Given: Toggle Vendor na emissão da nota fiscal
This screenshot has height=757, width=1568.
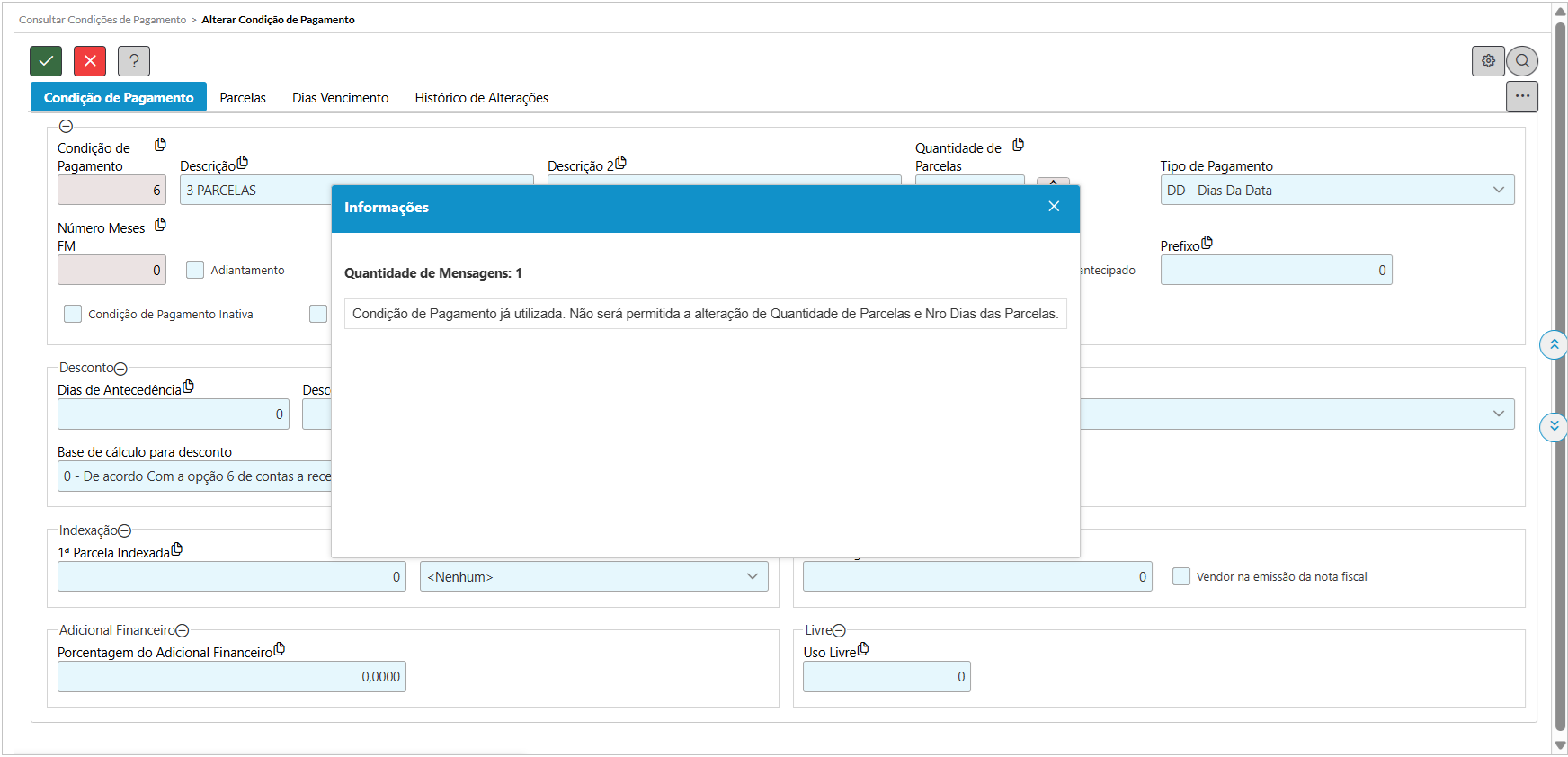Looking at the screenshot, I should point(1181,576).
